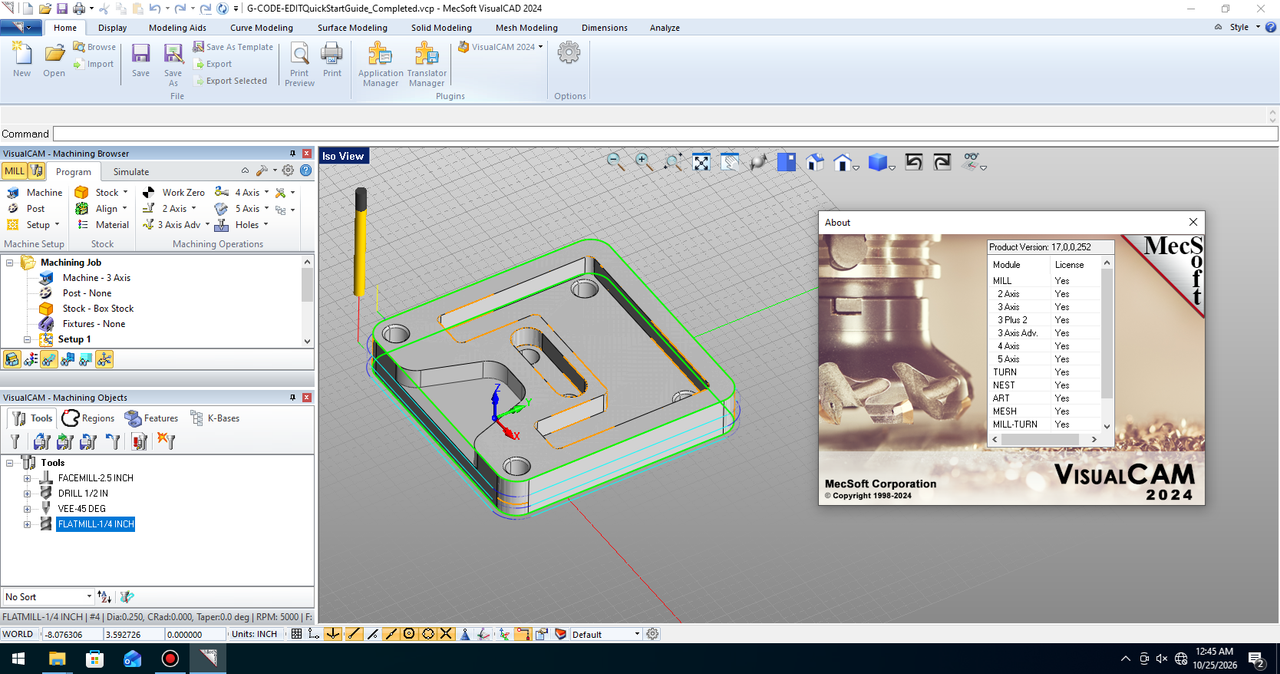Viewport: 1280px width, 674px height.
Task: Switch to the Simulate tab
Action: tap(131, 172)
